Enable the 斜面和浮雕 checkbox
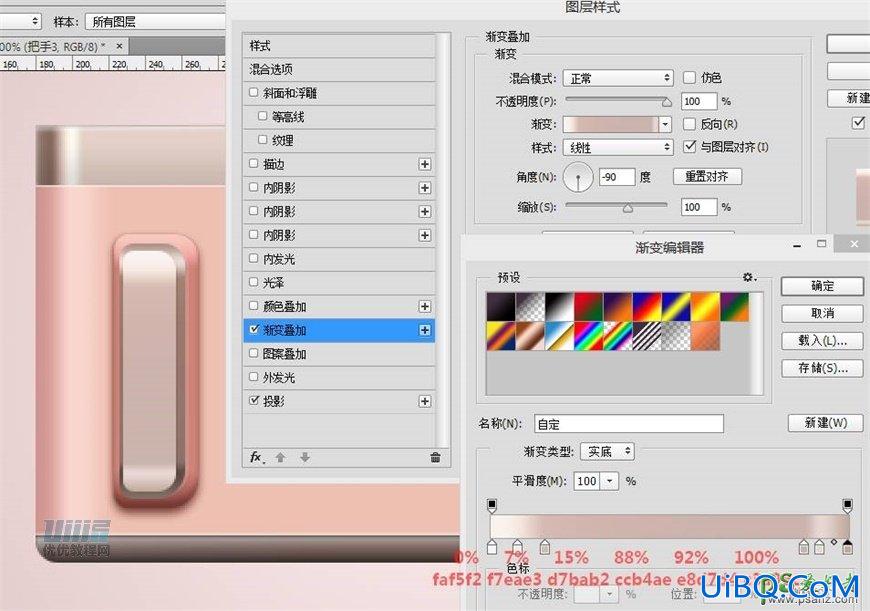Screen dimensions: 870x611 click(254, 92)
